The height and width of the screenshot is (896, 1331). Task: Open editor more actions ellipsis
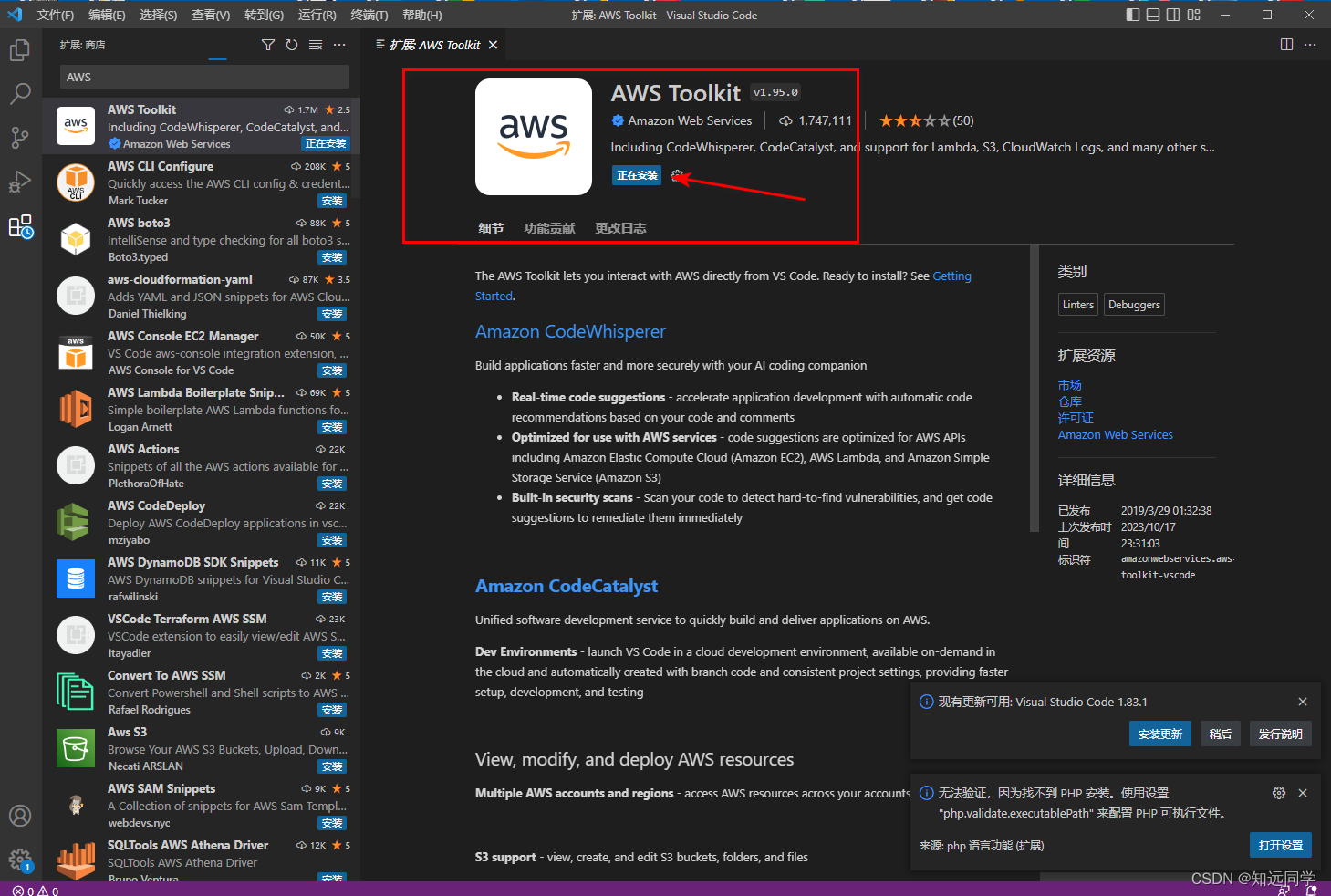click(x=1310, y=45)
